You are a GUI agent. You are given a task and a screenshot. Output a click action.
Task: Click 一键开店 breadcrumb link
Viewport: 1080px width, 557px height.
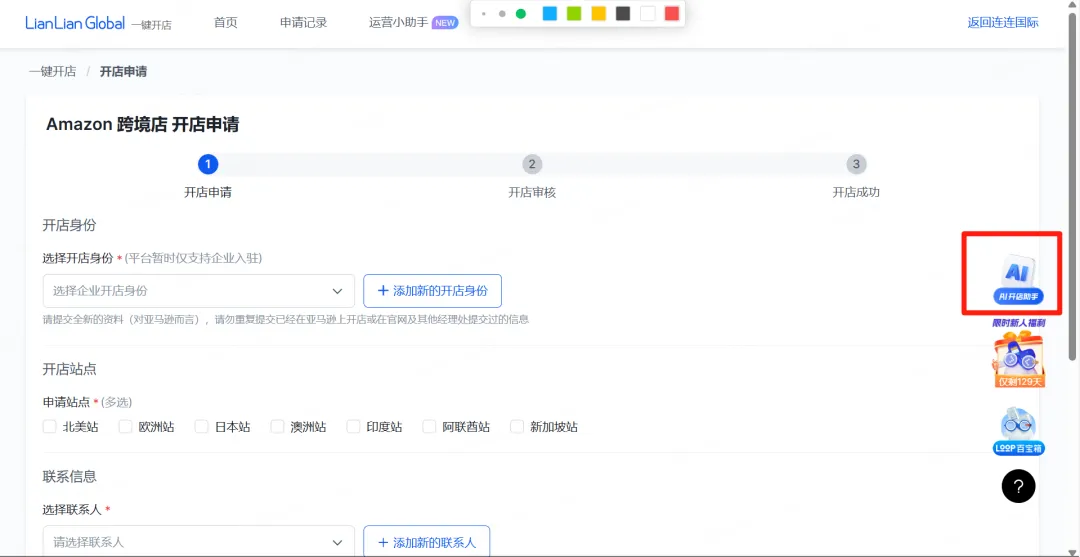(x=52, y=72)
